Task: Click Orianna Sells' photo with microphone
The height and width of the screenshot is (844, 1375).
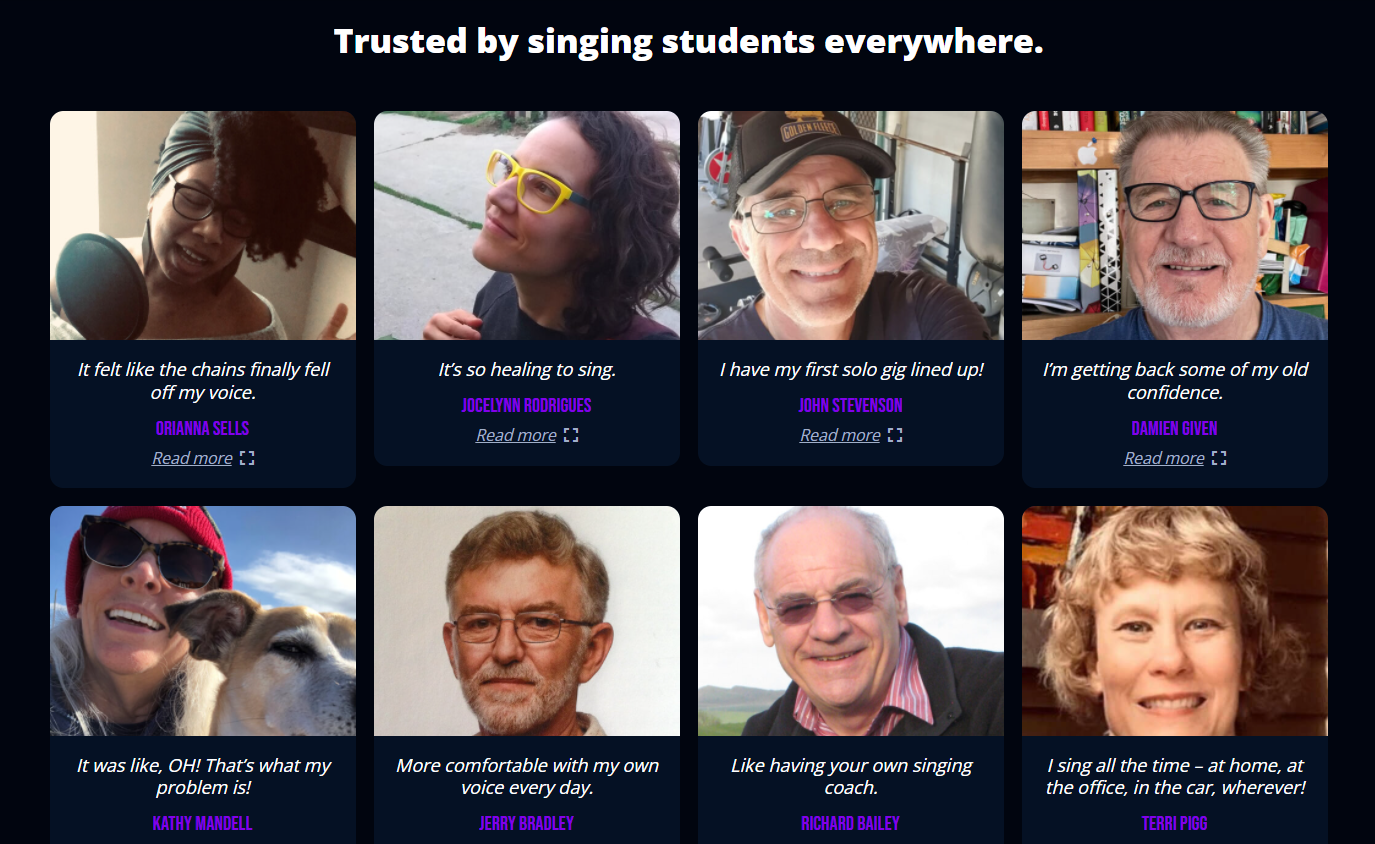Action: pos(203,225)
